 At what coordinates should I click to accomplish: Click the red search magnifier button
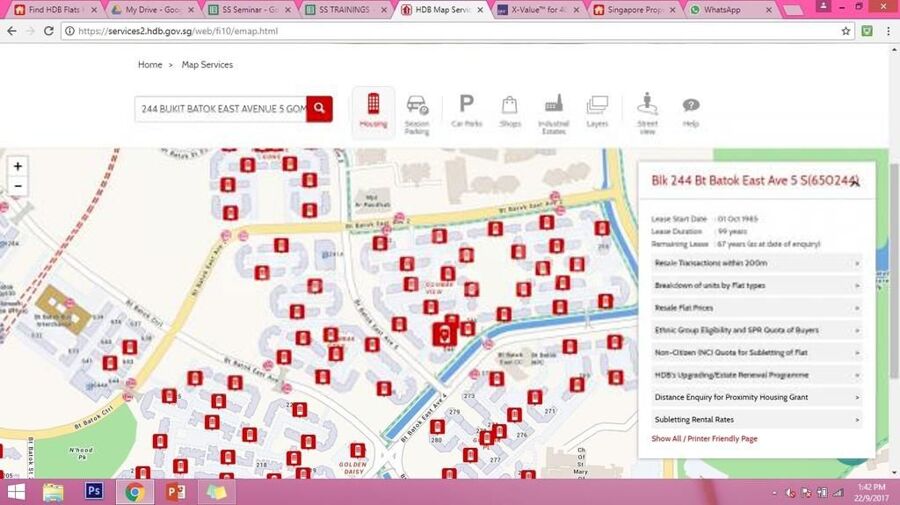pos(320,108)
